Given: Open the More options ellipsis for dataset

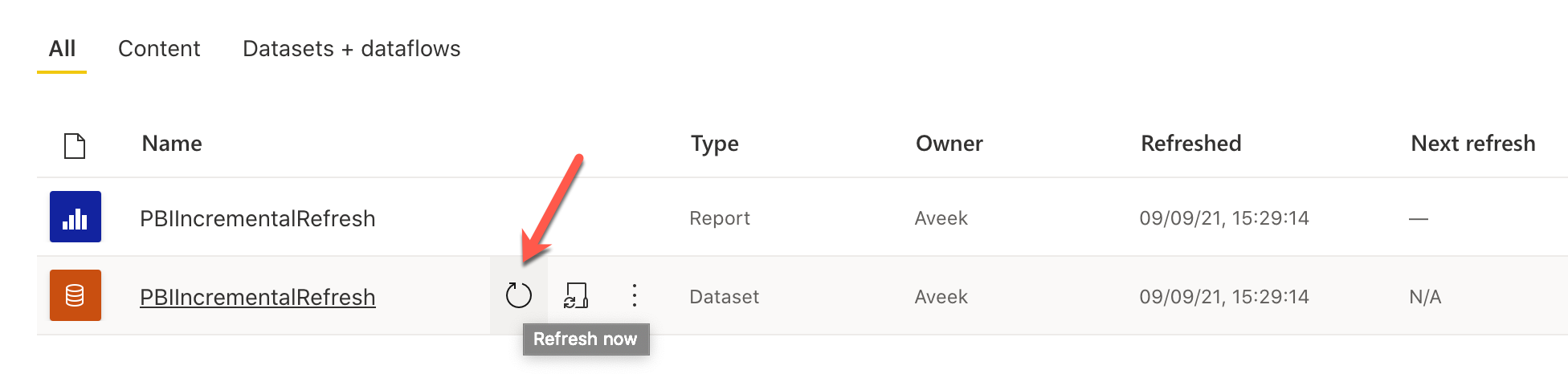Looking at the screenshot, I should tap(635, 296).
